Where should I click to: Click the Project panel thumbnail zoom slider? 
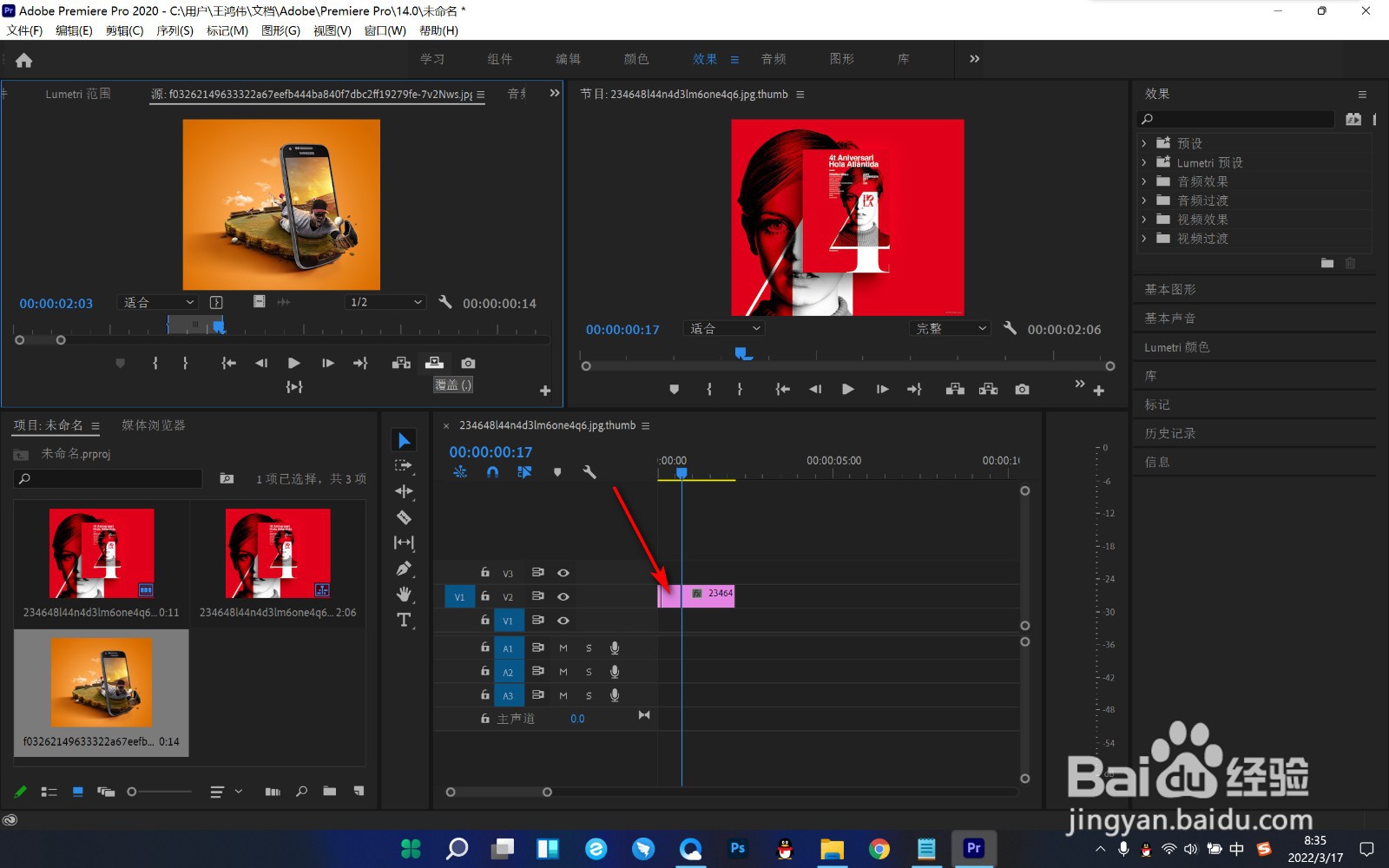pyautogui.click(x=160, y=792)
